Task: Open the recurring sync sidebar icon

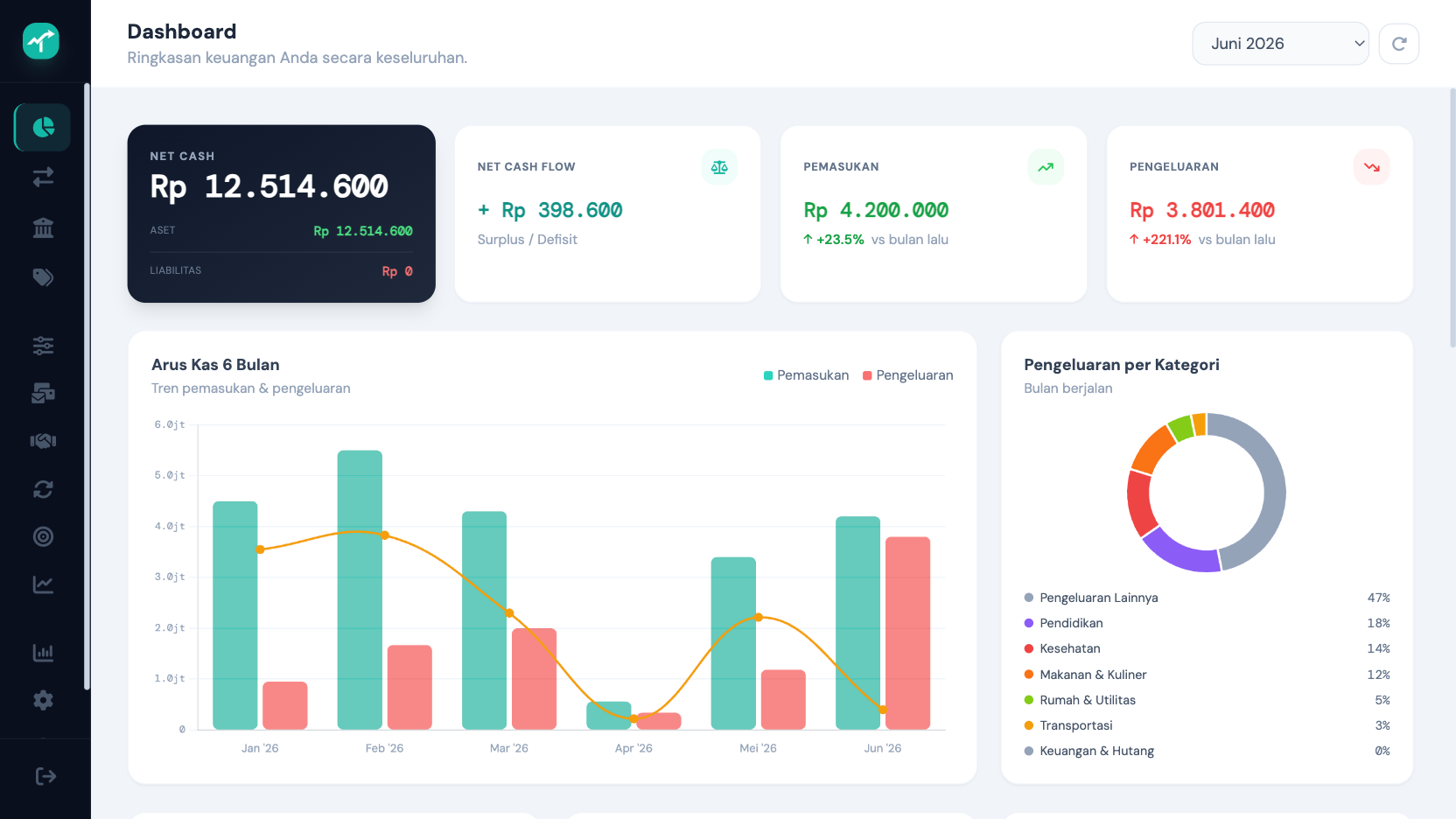Action: coord(43,489)
